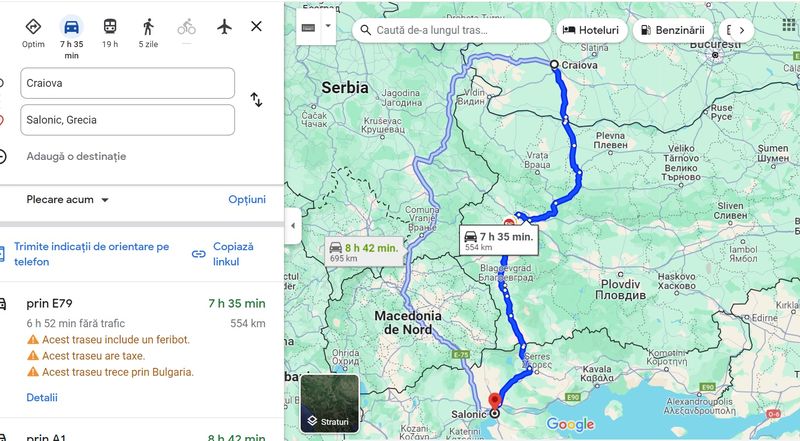Choose the driving car mode icon
Image resolution: width=800 pixels, height=441 pixels.
[71, 27]
